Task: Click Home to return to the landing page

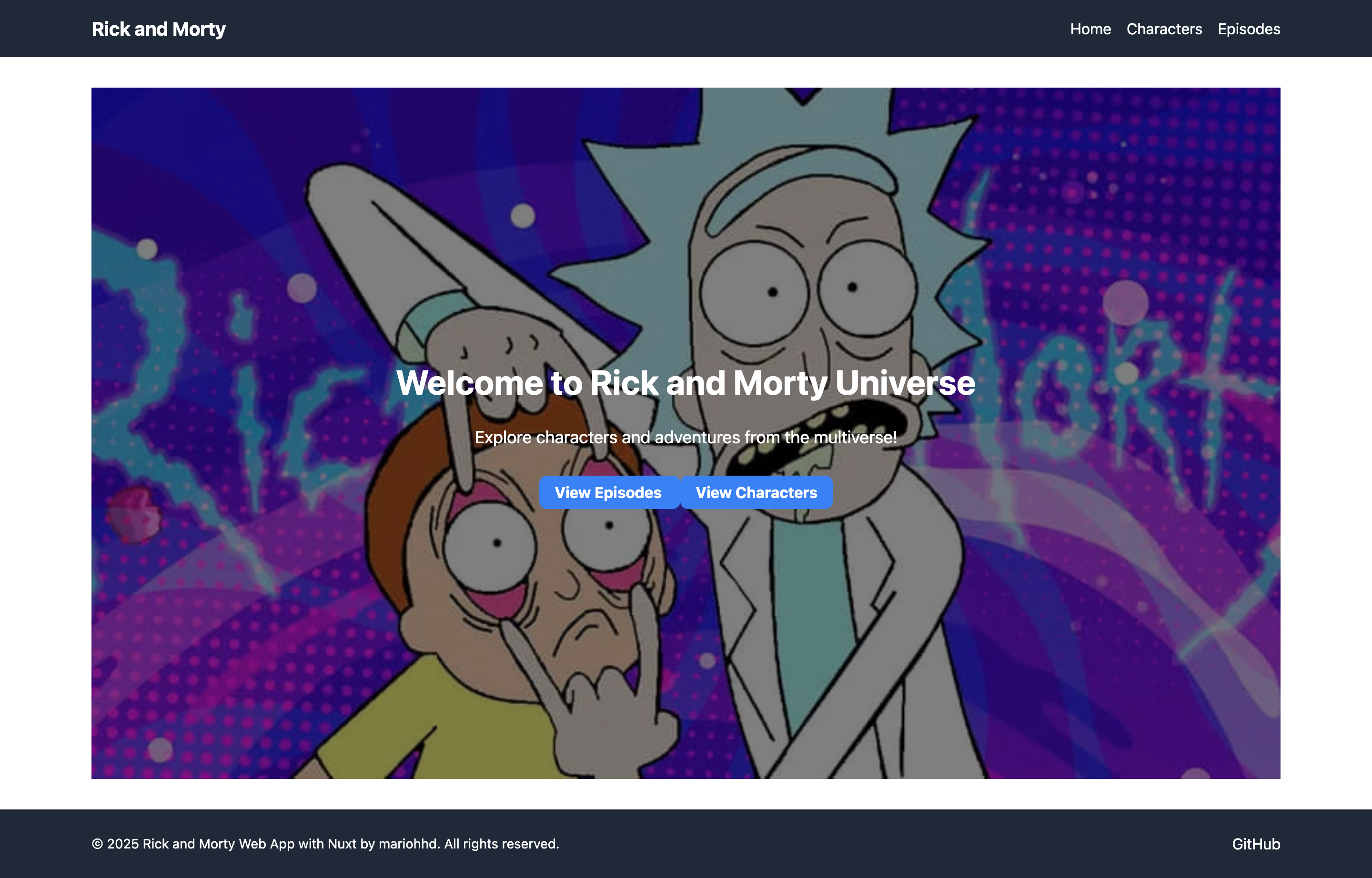Action: 1090,29
